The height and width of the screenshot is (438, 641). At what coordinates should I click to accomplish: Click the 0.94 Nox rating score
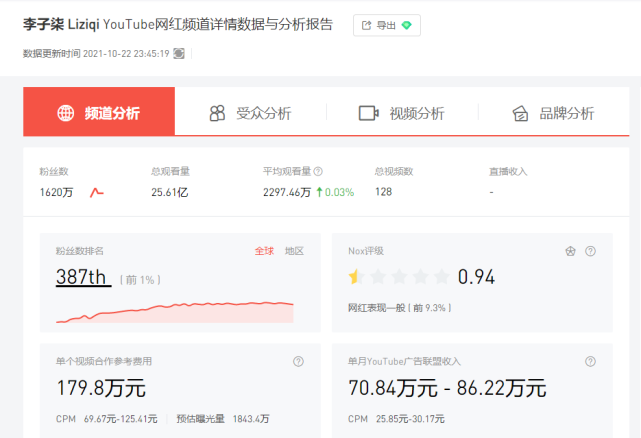click(477, 277)
